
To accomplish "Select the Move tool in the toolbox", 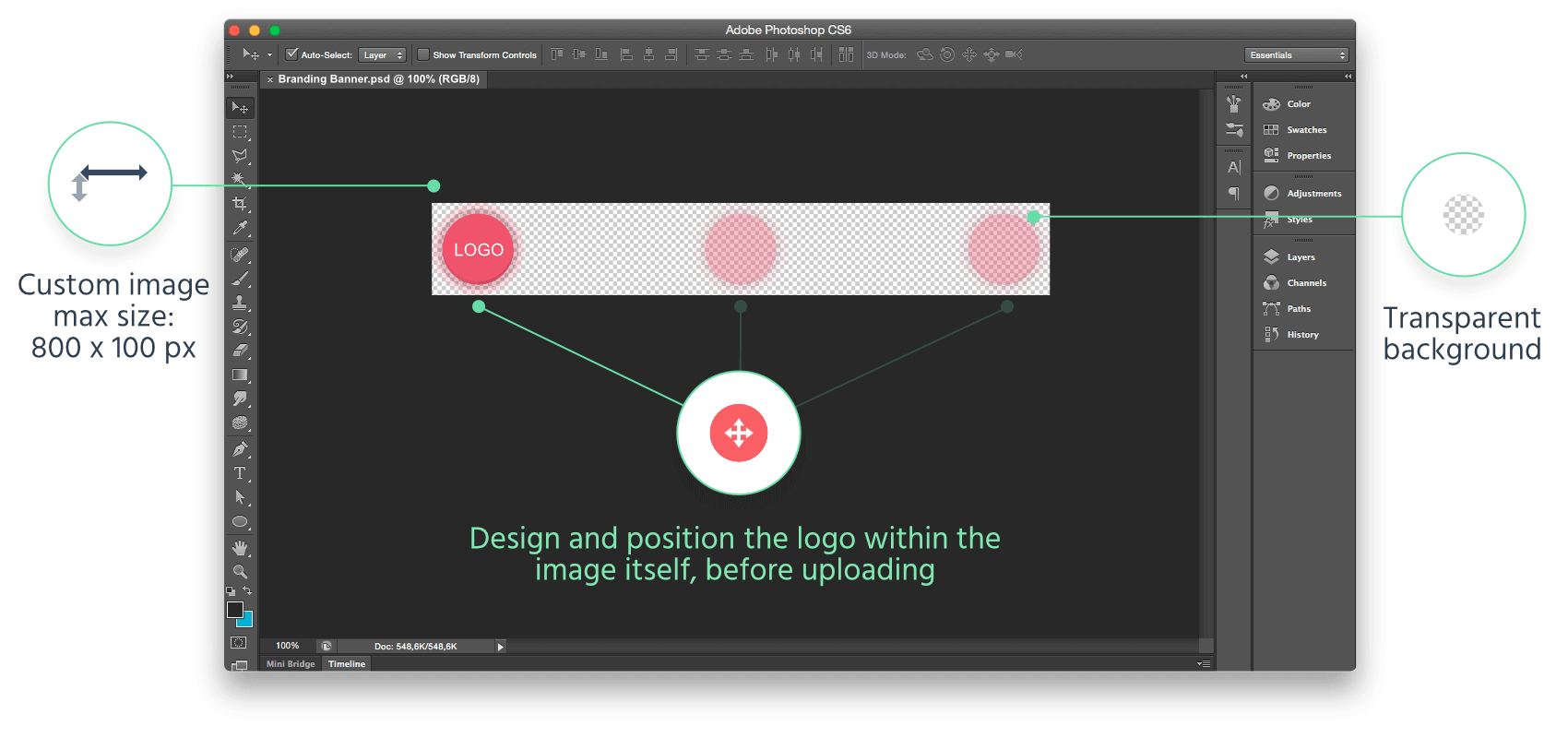I will click(240, 107).
